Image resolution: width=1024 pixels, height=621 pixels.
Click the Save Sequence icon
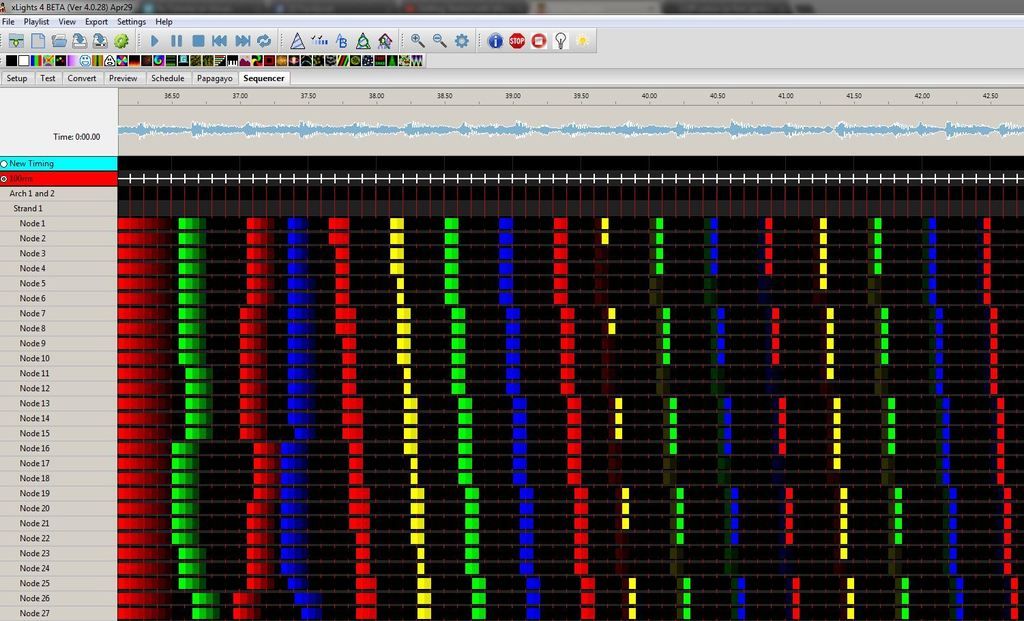[x=80, y=41]
